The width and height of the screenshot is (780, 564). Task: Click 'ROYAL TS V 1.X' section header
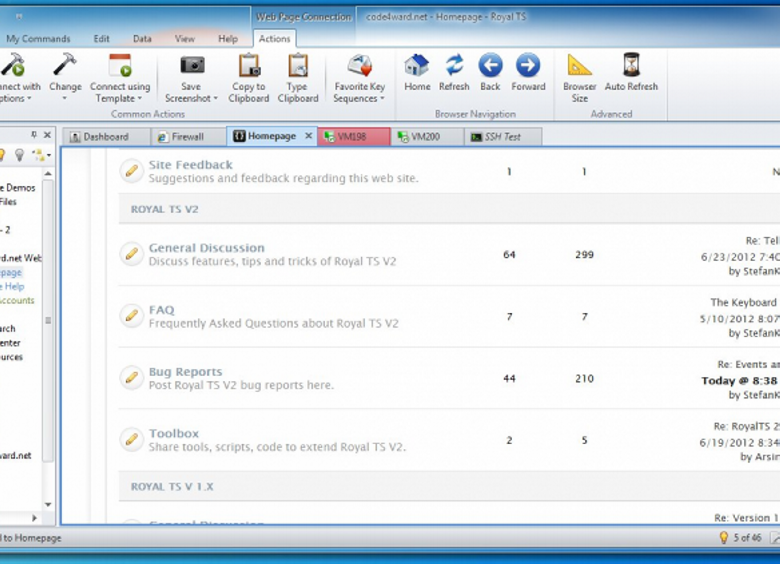(x=172, y=486)
